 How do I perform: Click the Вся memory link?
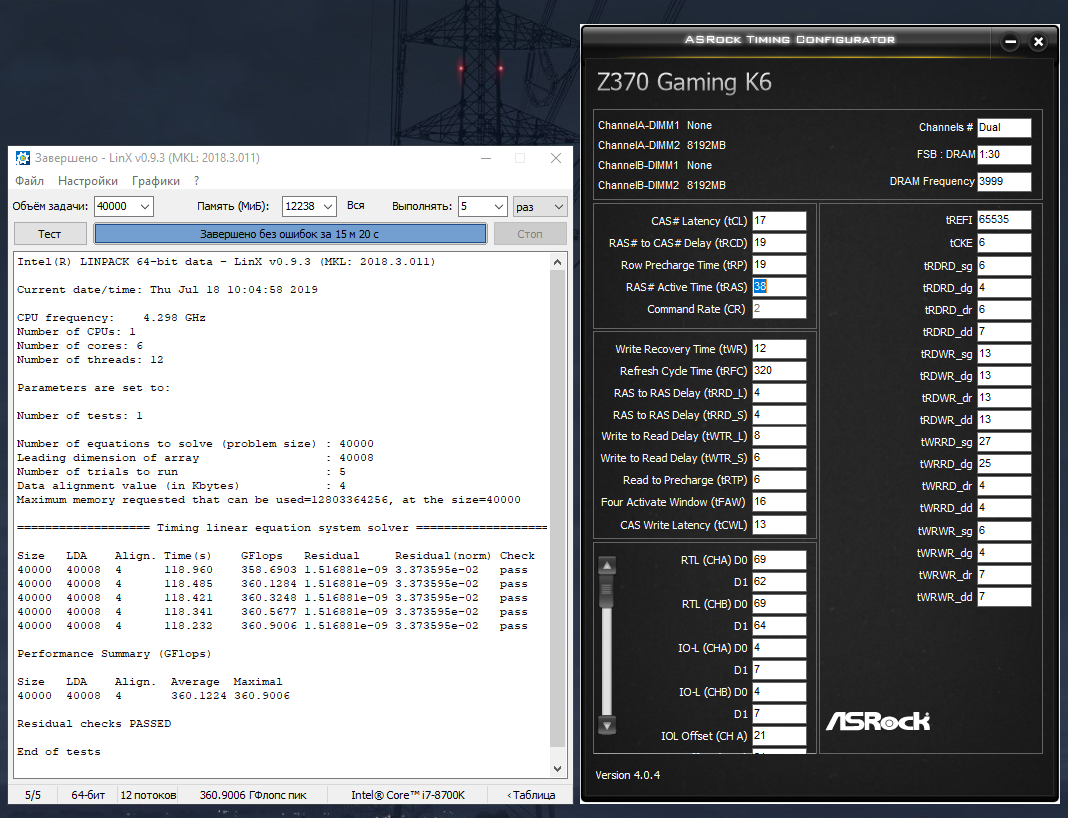click(356, 206)
